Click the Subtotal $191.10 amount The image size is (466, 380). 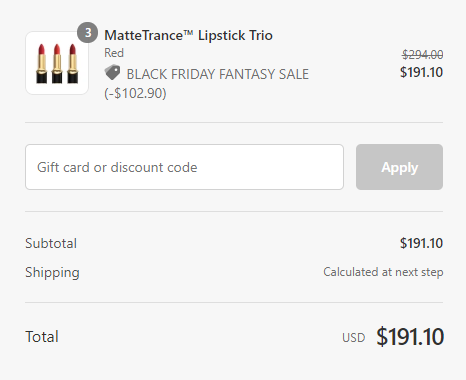(x=421, y=243)
